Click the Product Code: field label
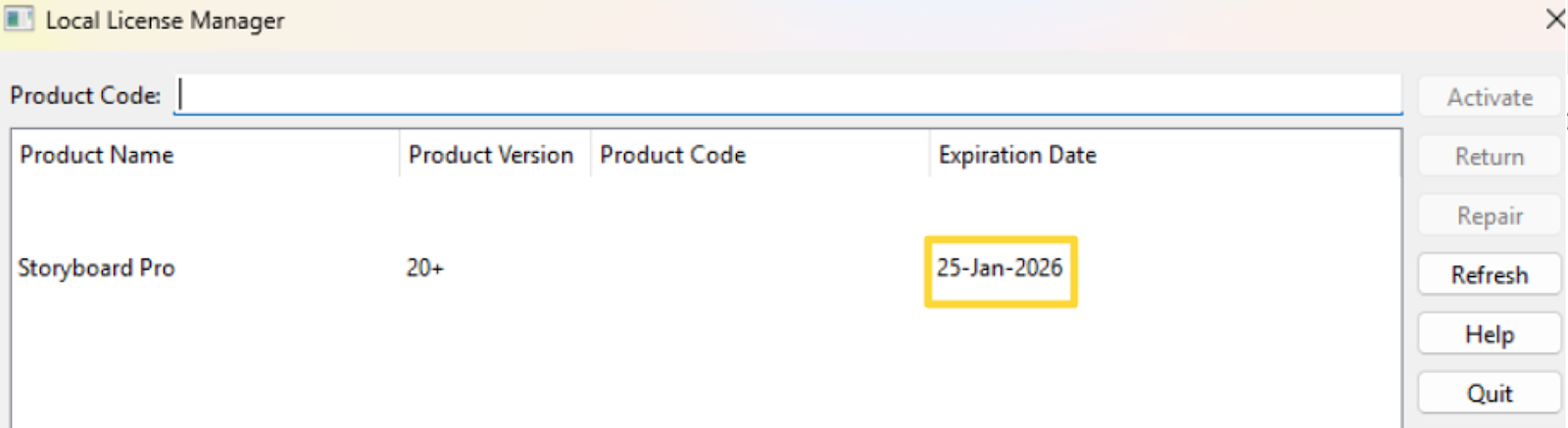 click(85, 96)
